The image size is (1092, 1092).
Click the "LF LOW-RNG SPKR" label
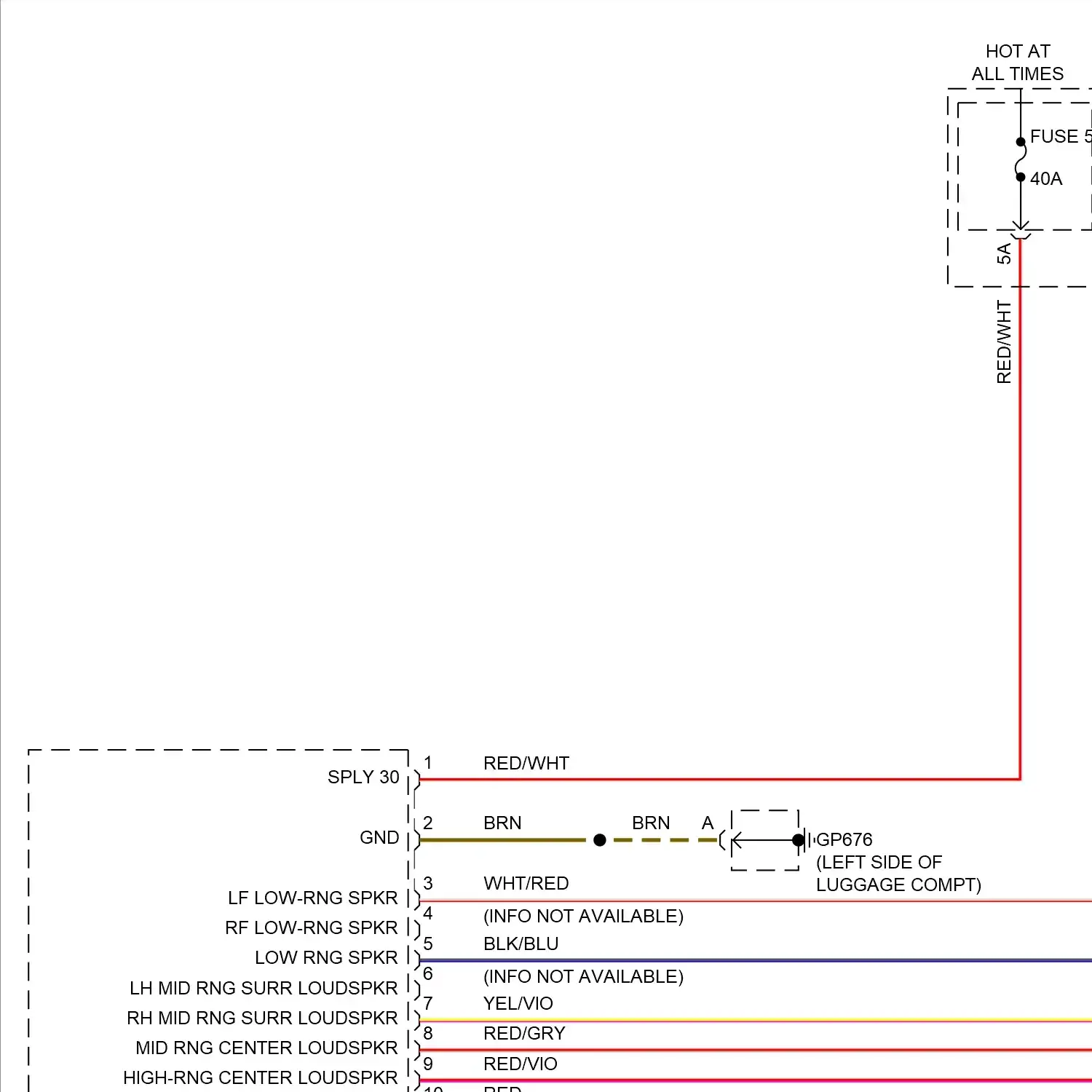tap(313, 898)
